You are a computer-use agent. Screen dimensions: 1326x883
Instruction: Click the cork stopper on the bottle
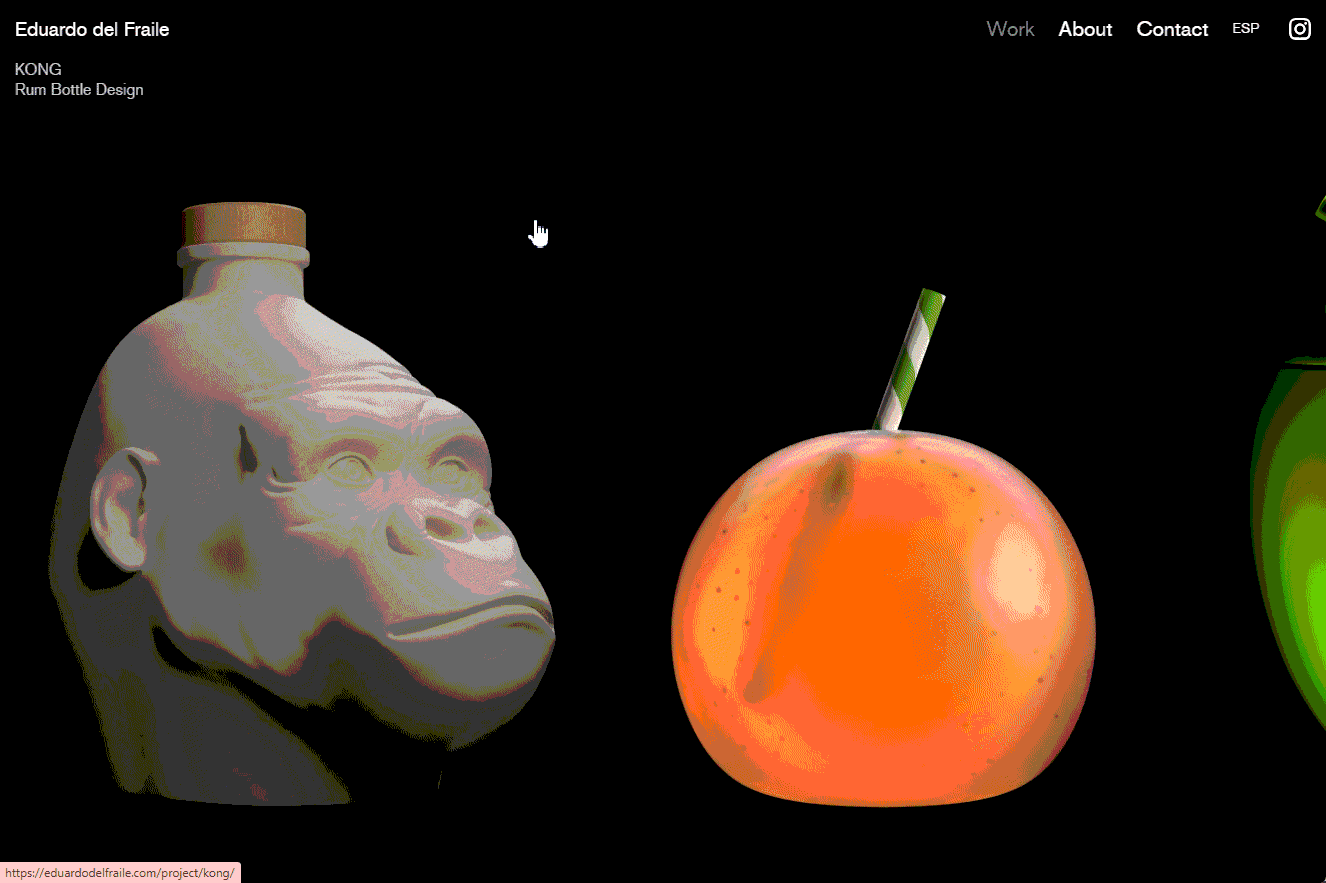click(244, 224)
